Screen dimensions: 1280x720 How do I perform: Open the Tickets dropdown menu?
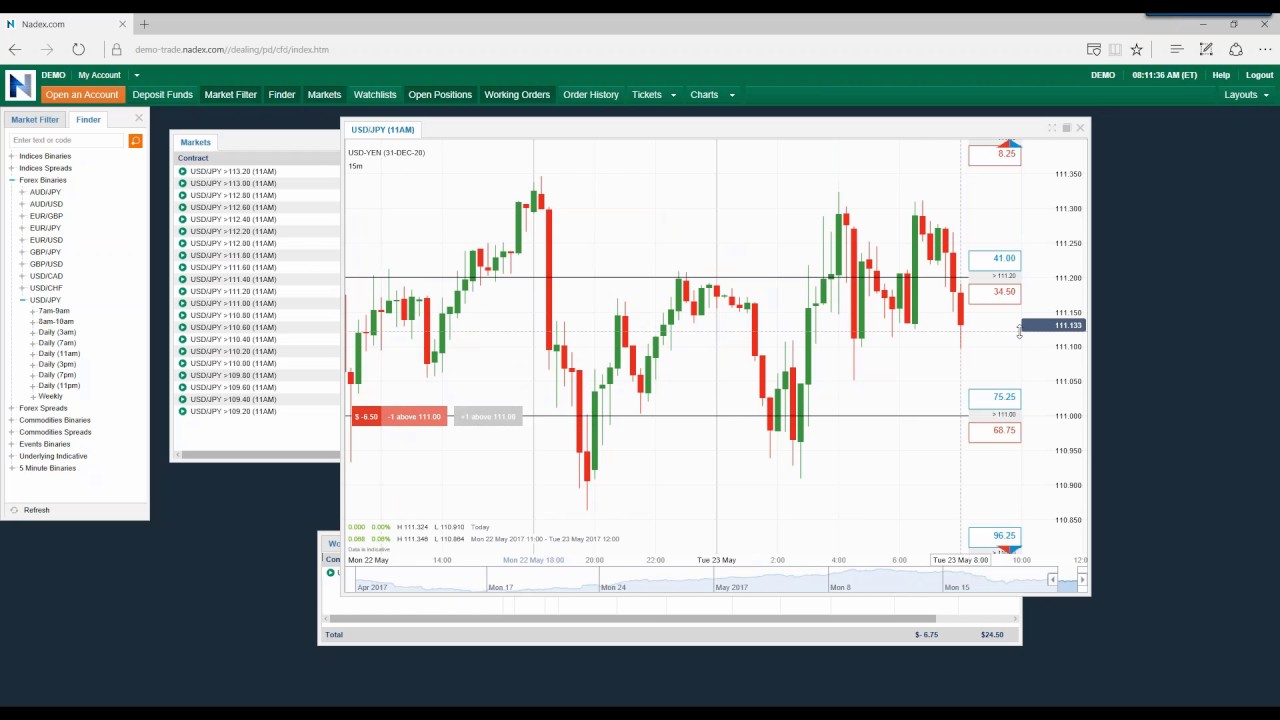(x=654, y=95)
